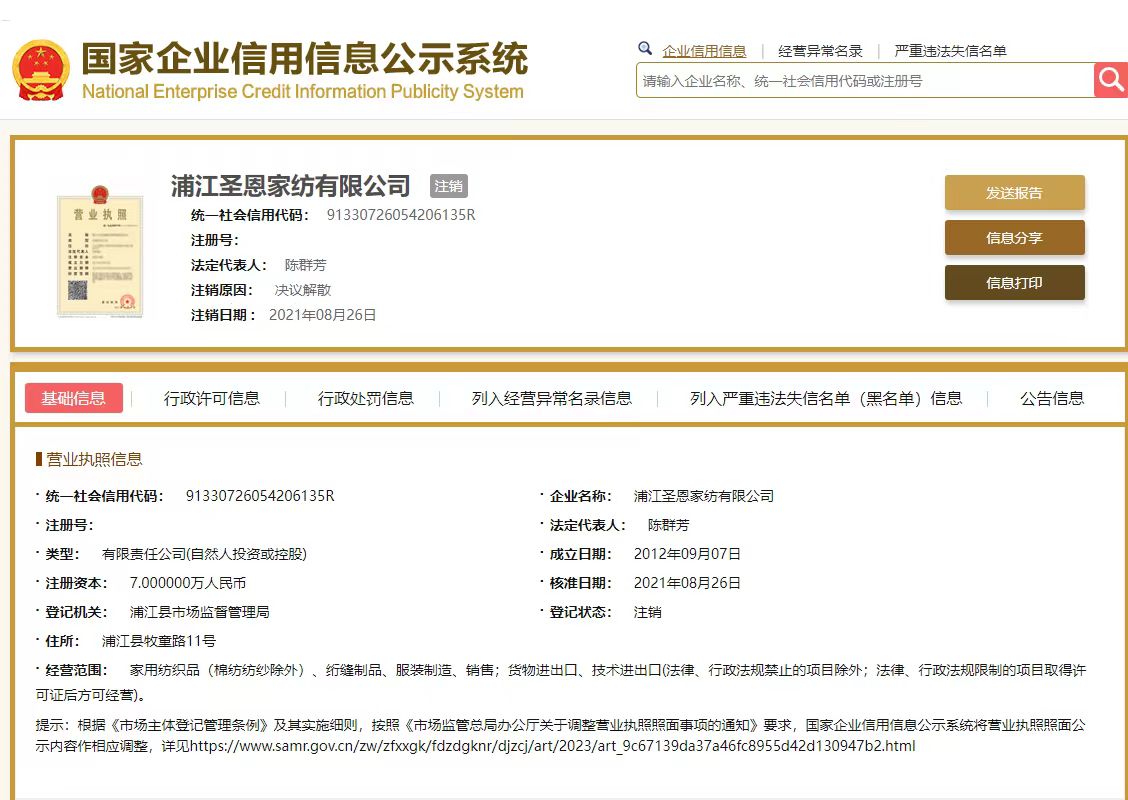
Task: Select the 严重违法失信名单 search category
Action: click(950, 51)
